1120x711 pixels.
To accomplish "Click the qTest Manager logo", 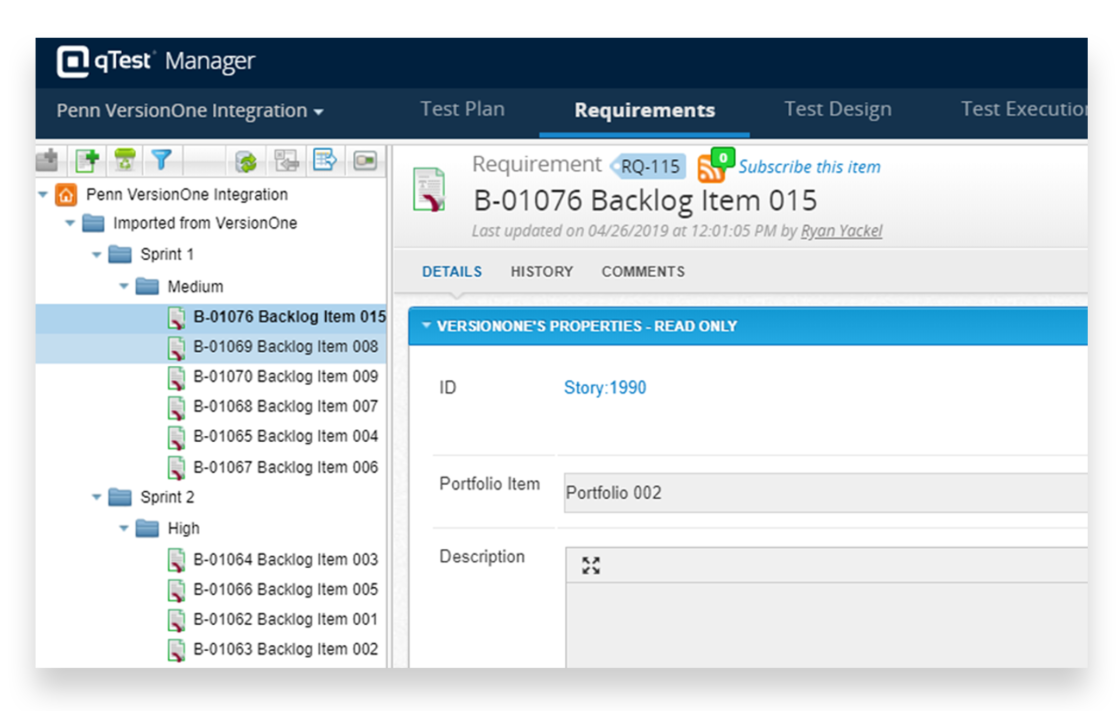I will pyautogui.click(x=156, y=61).
